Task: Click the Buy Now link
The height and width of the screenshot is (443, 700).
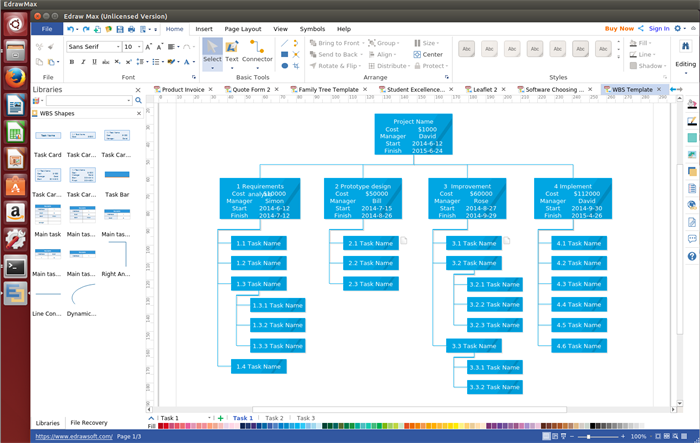Action: 619,29
